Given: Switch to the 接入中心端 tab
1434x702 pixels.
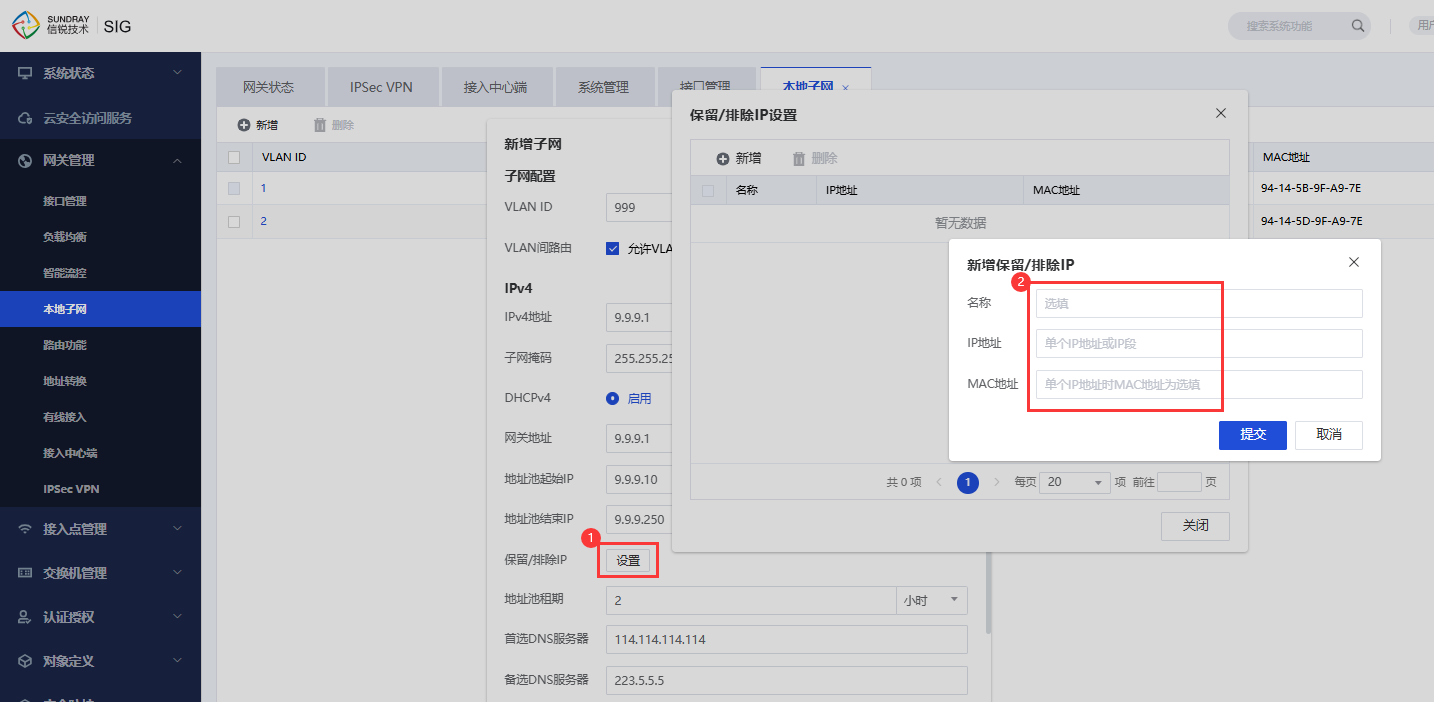Looking at the screenshot, I should [x=495, y=87].
